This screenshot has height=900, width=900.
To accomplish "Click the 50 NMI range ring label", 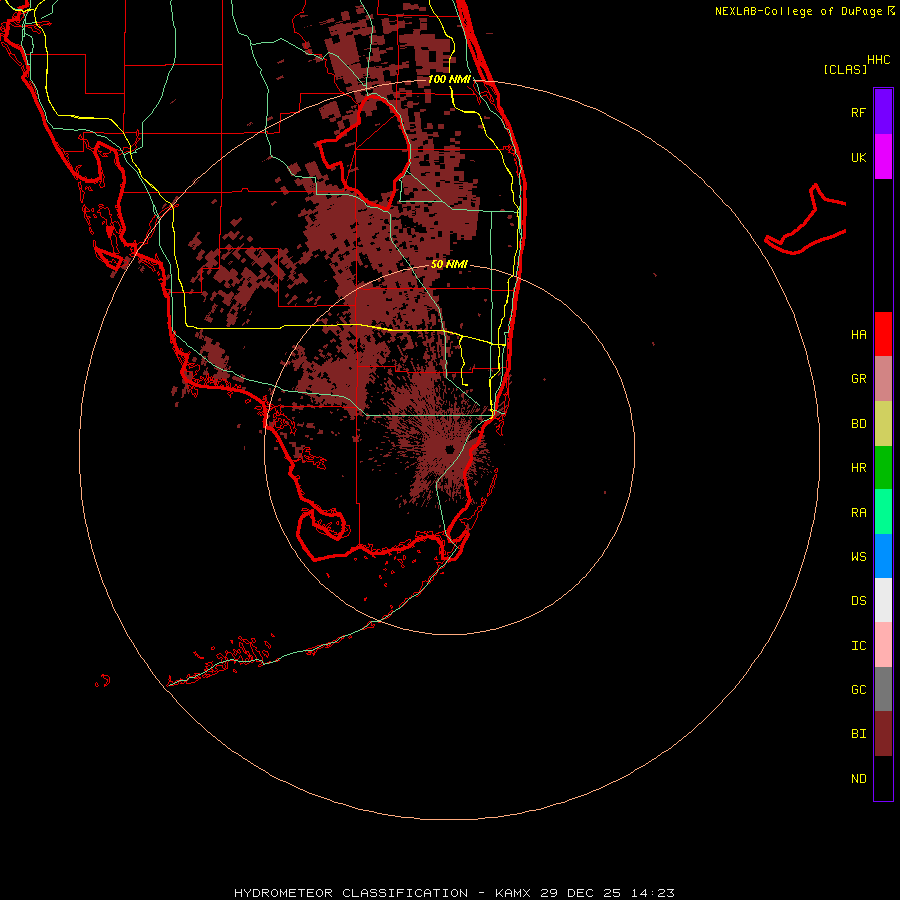I will 449,265.
